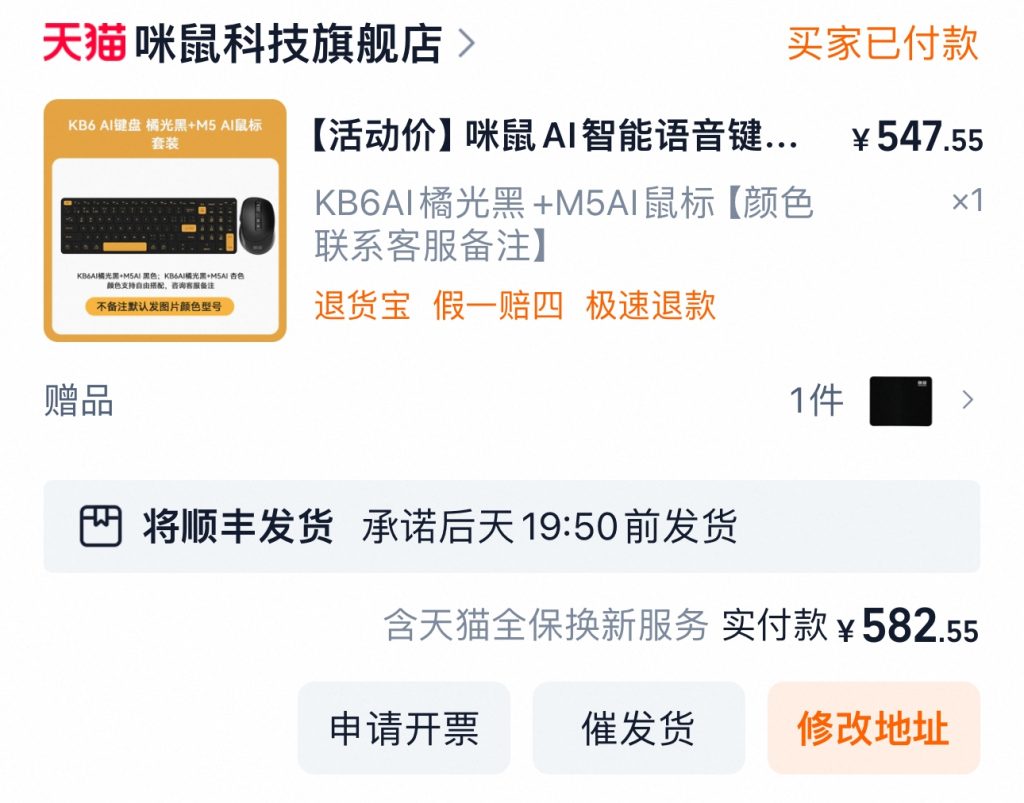Click the orange 修改地址 button
Screen dimensions: 1024x803
tap(872, 729)
